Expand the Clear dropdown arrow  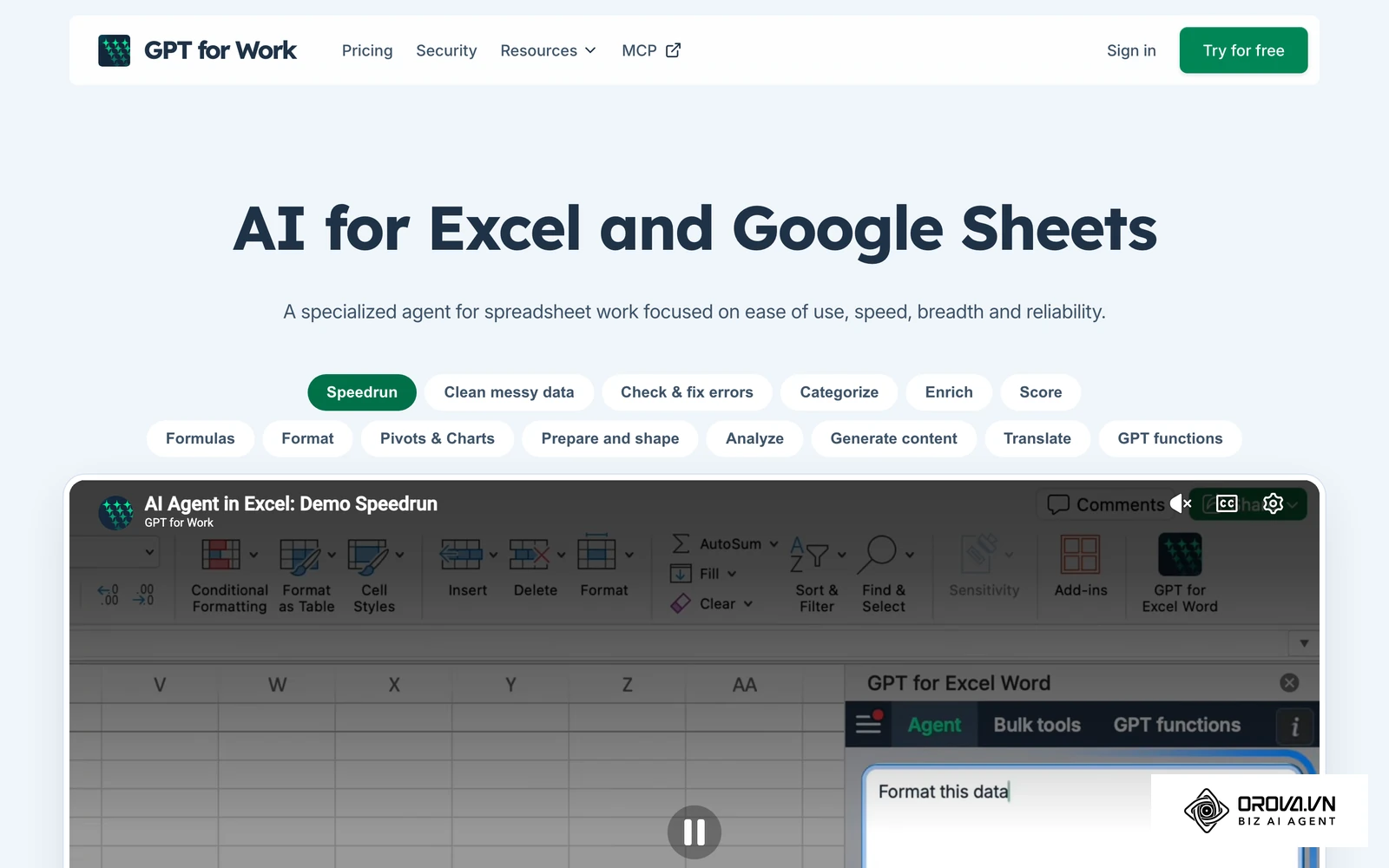coord(747,604)
